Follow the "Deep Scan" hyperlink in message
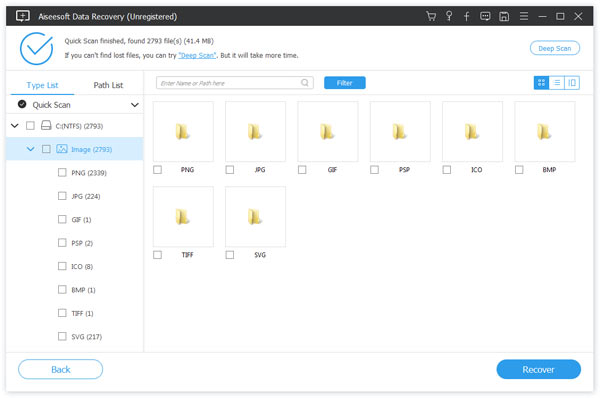The image size is (600, 398). pyautogui.click(x=197, y=55)
